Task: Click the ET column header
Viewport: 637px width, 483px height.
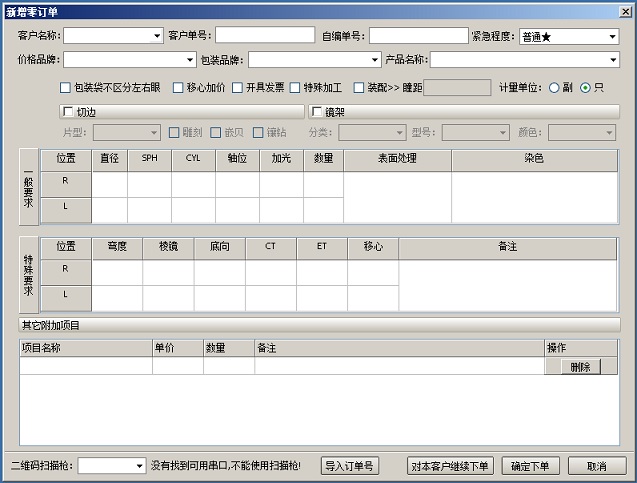Action: (x=322, y=248)
